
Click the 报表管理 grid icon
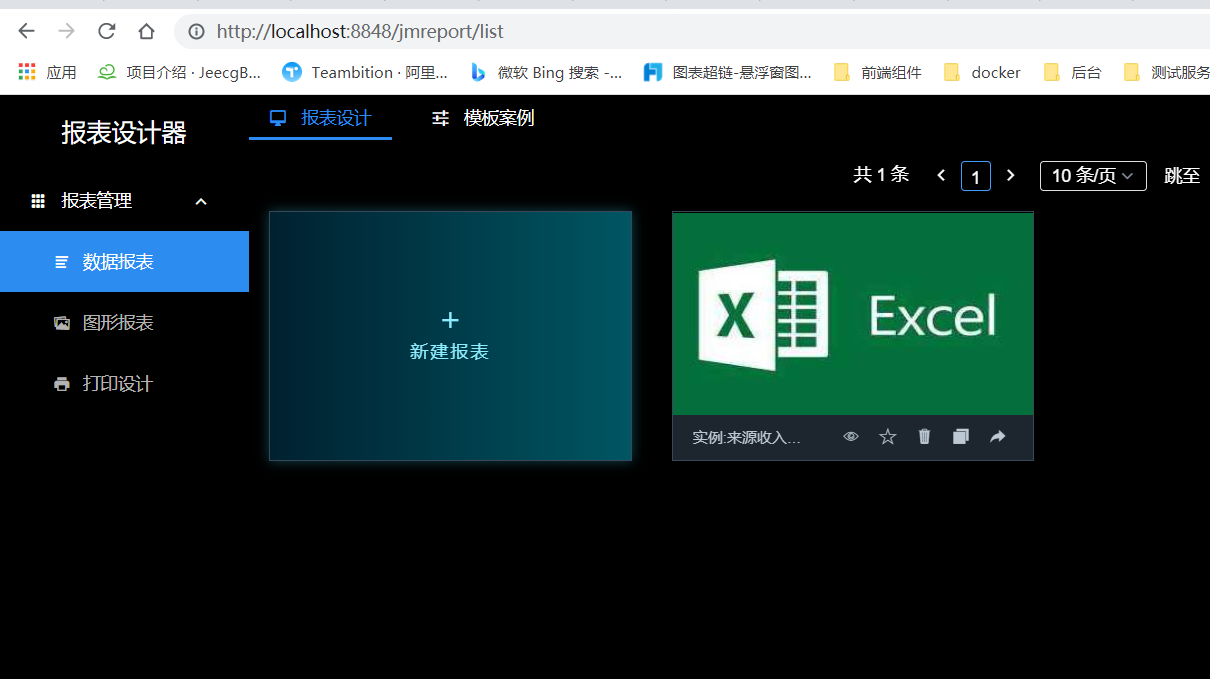38,201
